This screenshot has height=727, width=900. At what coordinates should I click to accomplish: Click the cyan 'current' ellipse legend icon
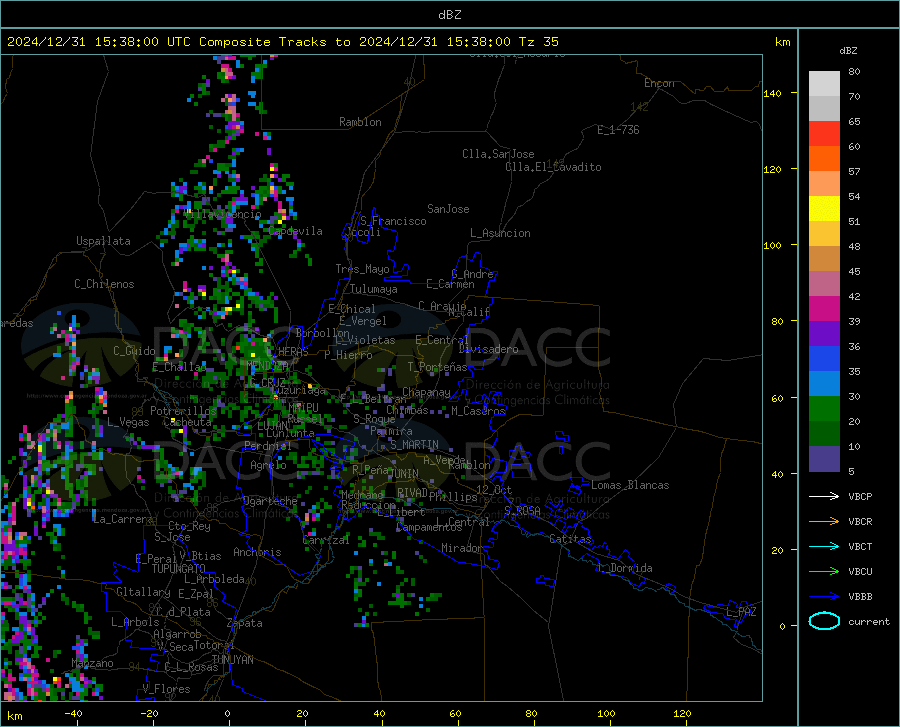[824, 621]
